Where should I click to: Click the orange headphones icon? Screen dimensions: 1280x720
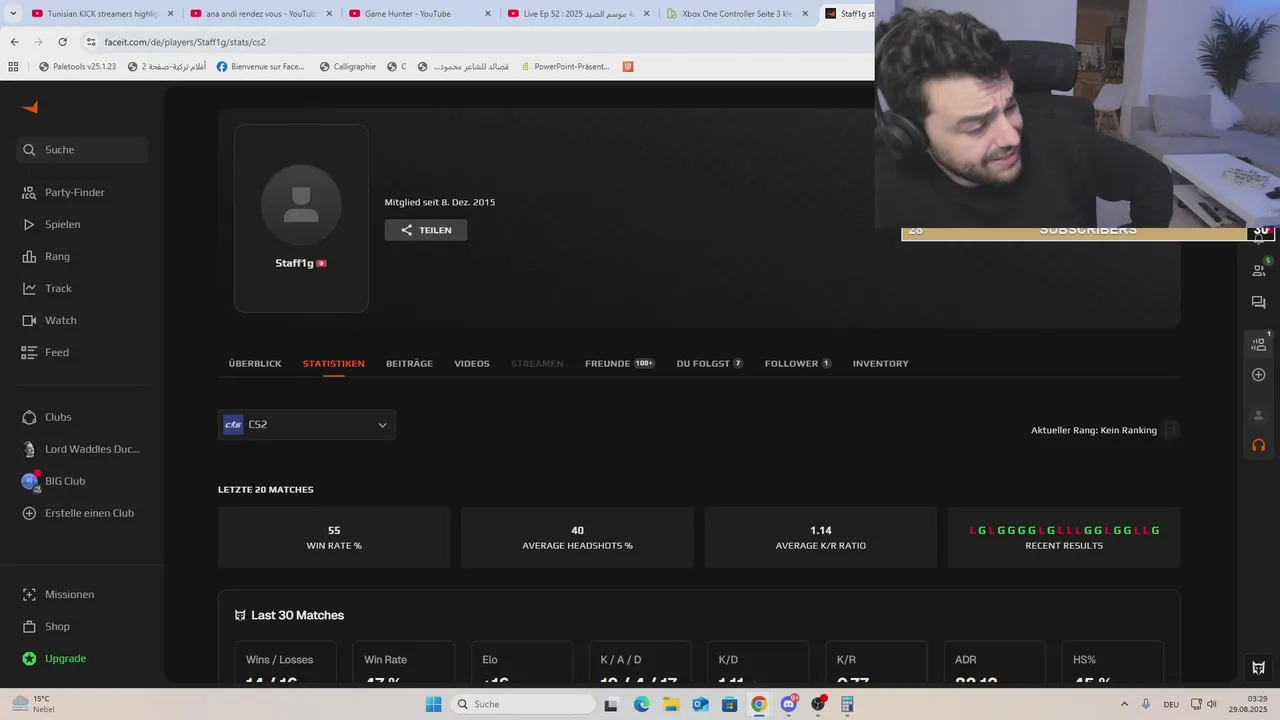pos(1259,445)
